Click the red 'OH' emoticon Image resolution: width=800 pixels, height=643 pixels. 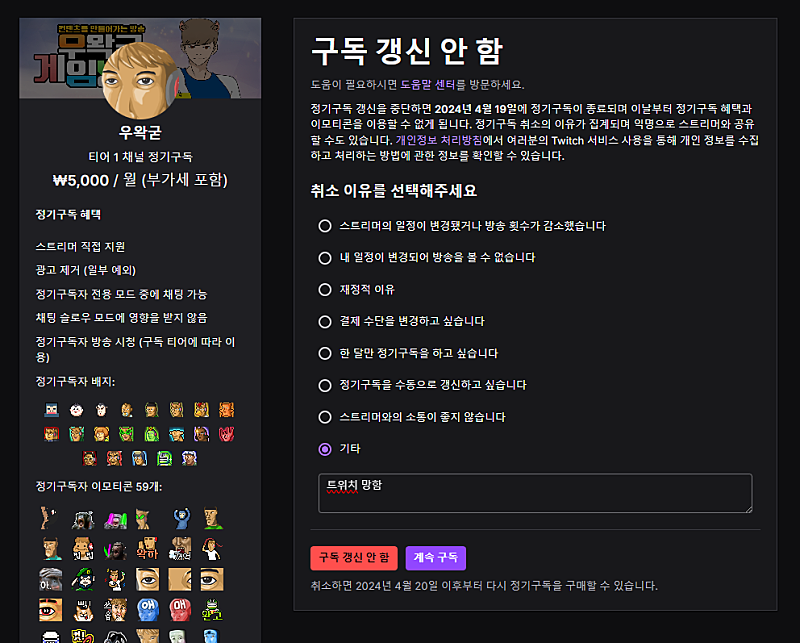tap(180, 610)
